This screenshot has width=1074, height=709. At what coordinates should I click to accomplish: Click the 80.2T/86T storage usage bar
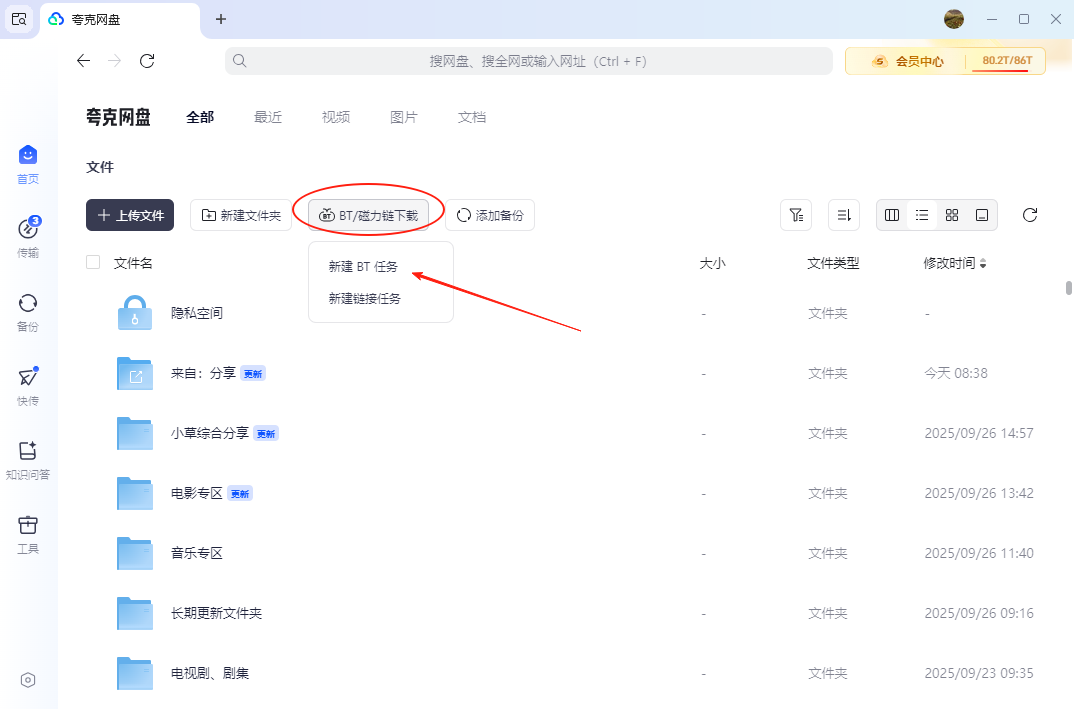click(x=1006, y=61)
